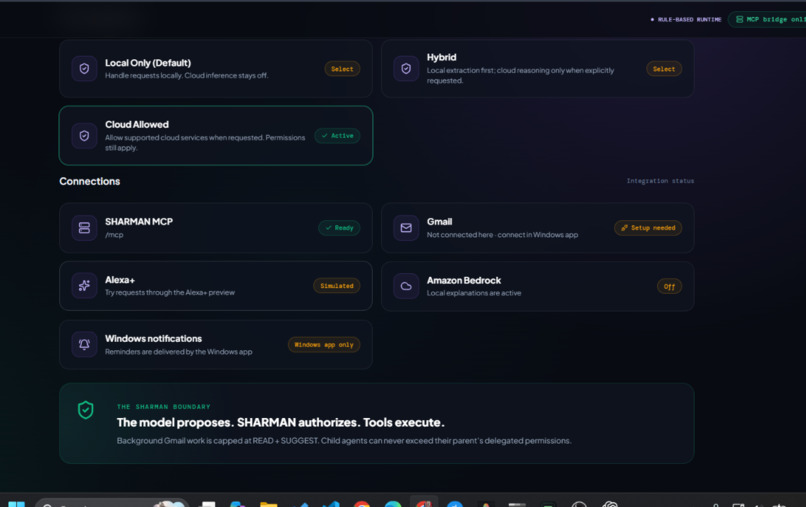Image resolution: width=806 pixels, height=507 pixels.
Task: Click the Integration status label
Action: 660,181
